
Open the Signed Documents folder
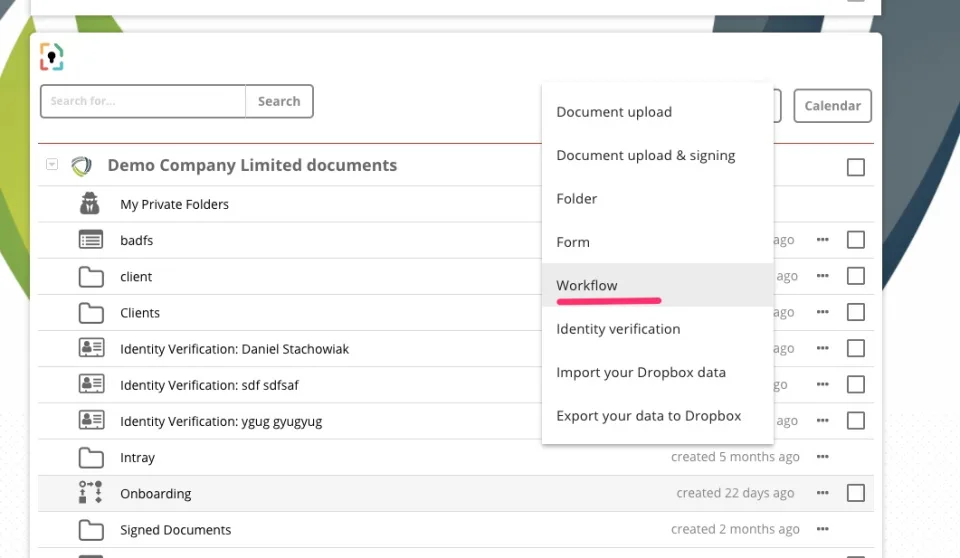[x=176, y=530]
